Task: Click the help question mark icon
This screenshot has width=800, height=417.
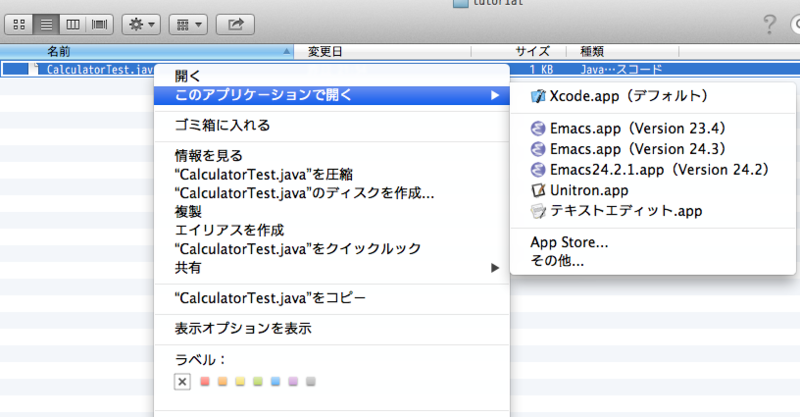Action: pos(769,24)
